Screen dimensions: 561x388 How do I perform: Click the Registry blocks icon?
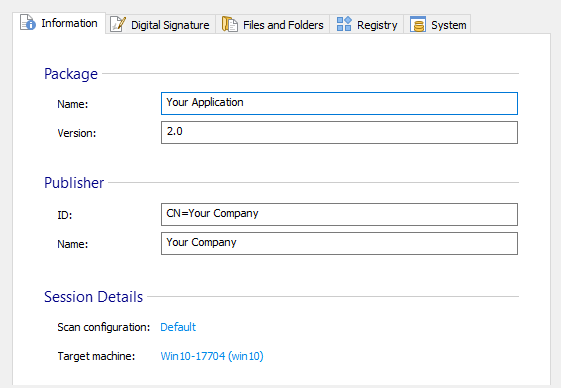(x=344, y=24)
